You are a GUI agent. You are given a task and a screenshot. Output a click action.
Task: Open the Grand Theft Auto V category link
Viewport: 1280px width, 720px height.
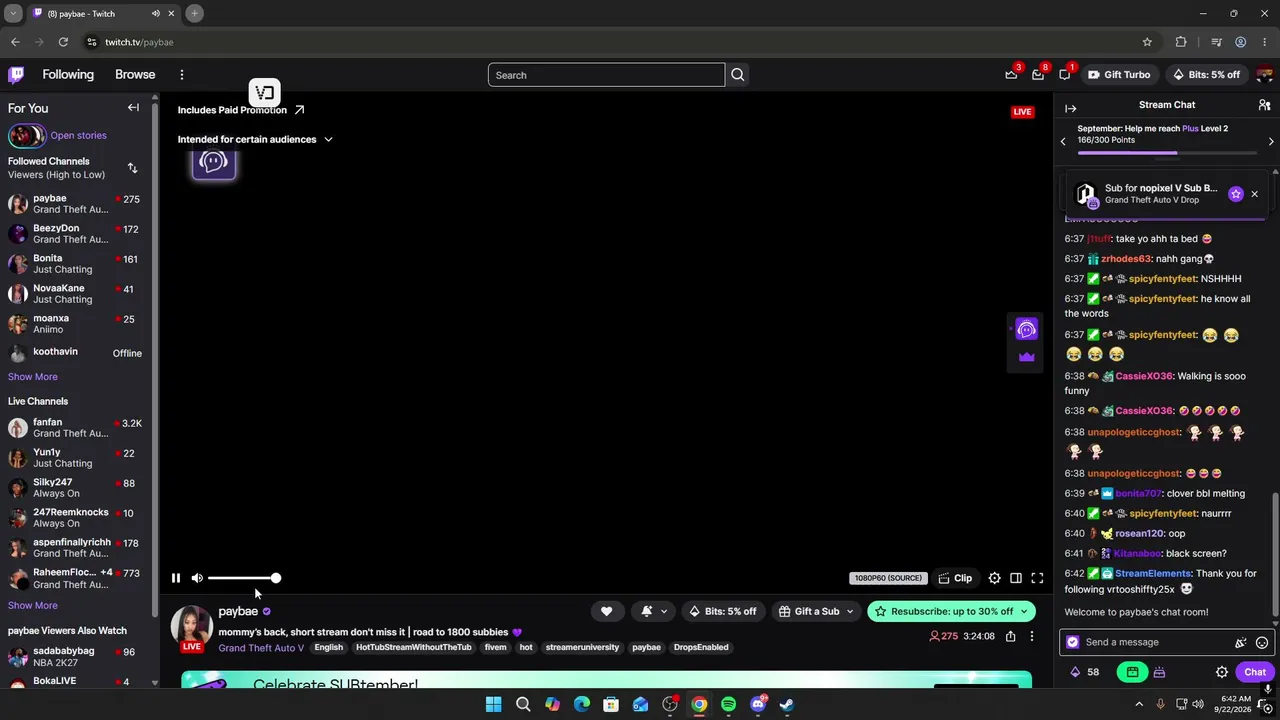click(261, 648)
